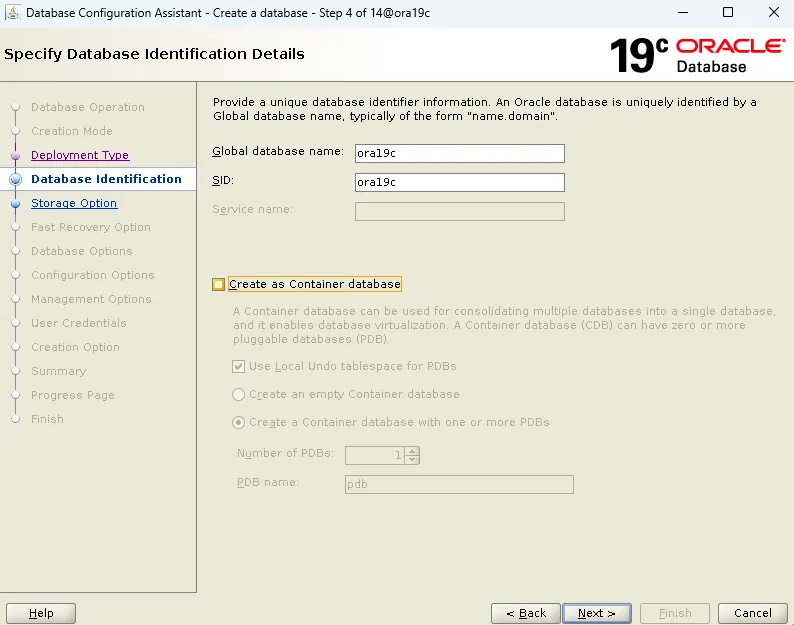Screen dimensions: 794x625
Task: Click the Java icon in title bar
Action: (x=12, y=12)
